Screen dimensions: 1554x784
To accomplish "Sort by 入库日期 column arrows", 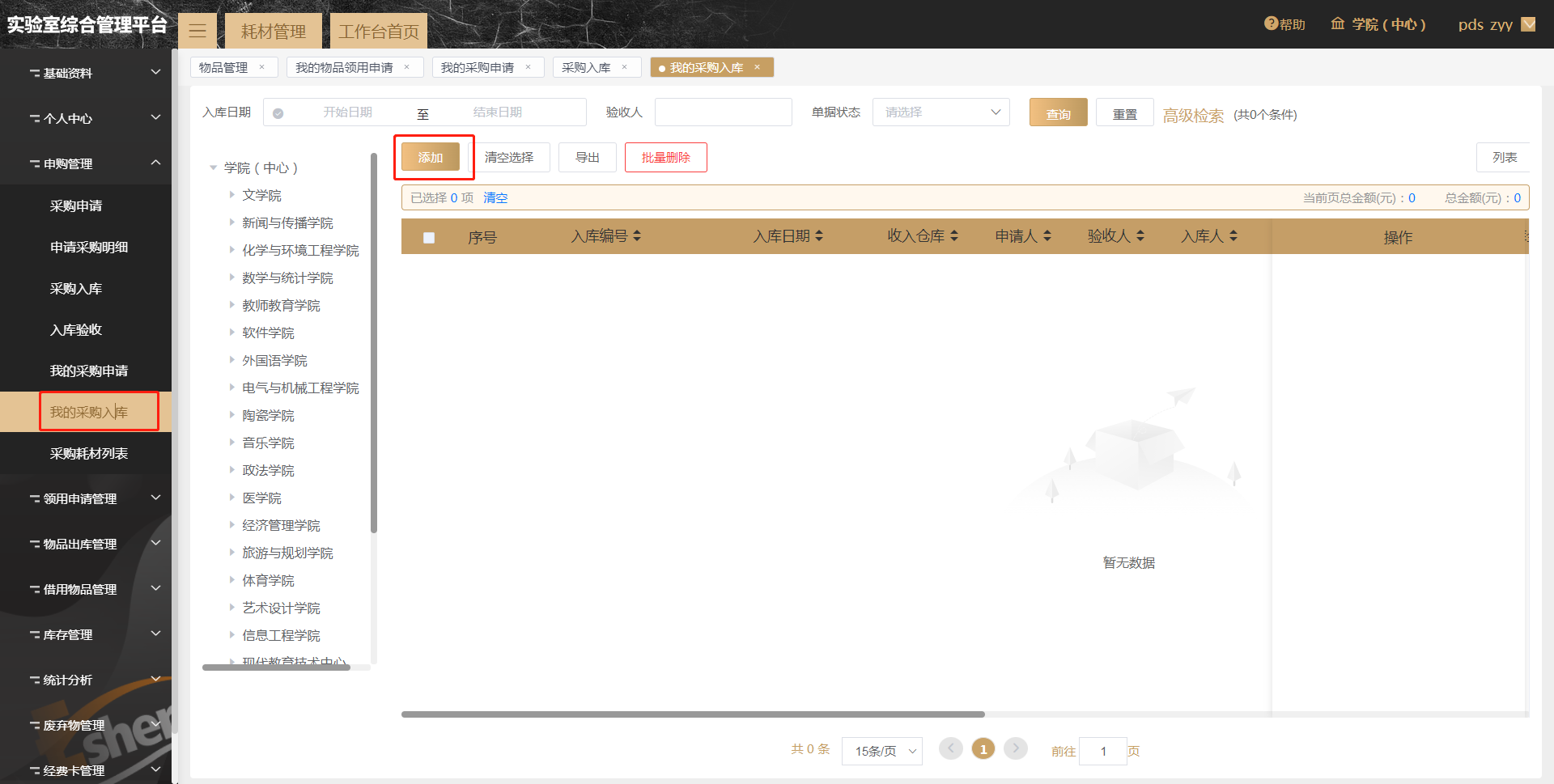I will pos(819,235).
